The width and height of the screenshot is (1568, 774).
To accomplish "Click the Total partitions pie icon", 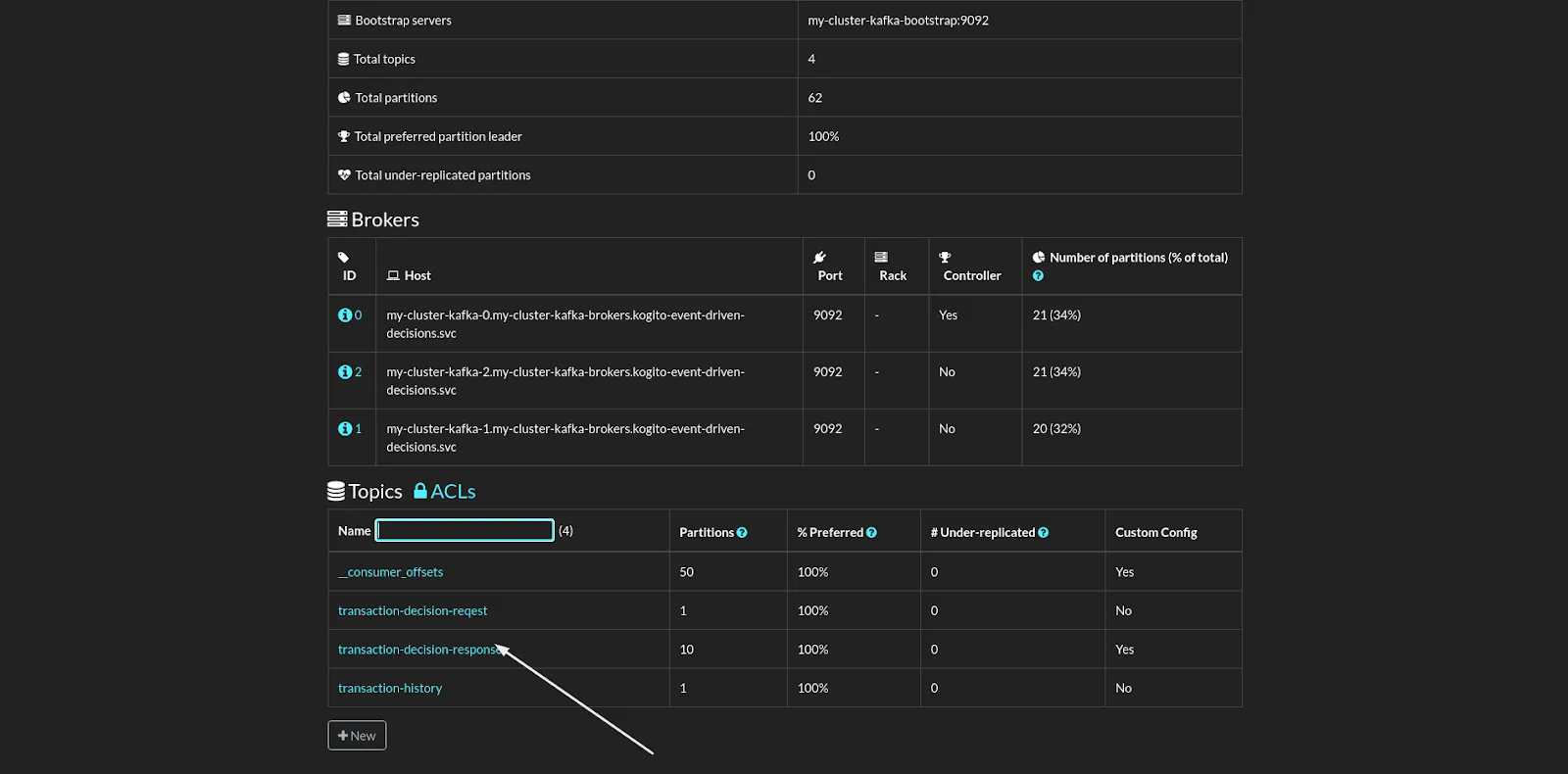I will [344, 98].
